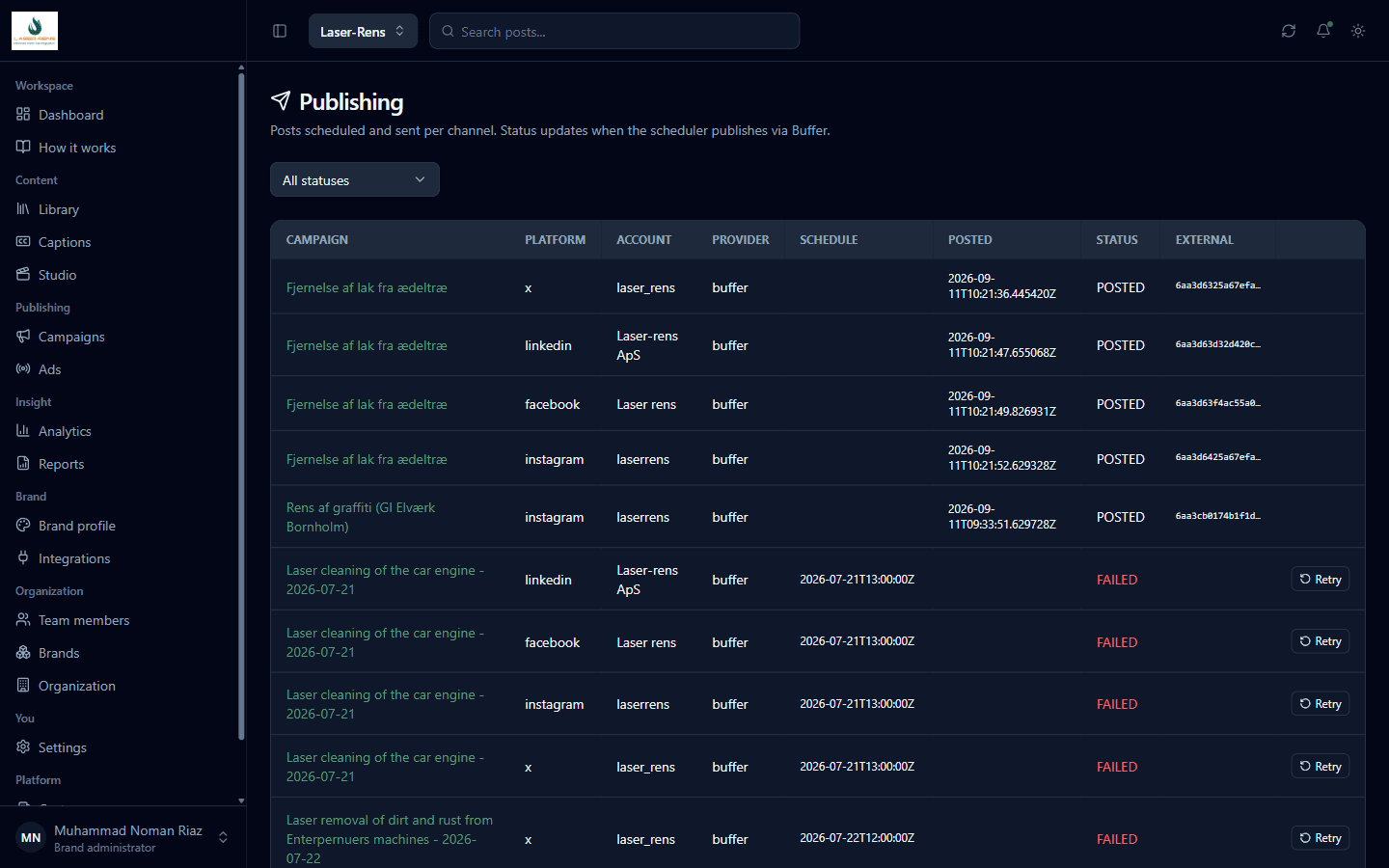Retry failed instagram car engine post
Viewport: 1389px width, 868px height.
coord(1320,704)
